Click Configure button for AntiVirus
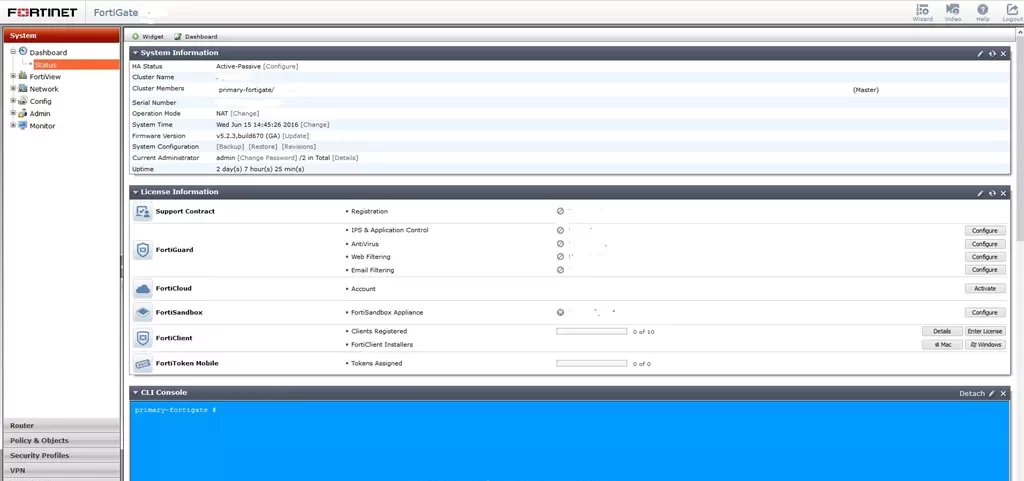Image resolution: width=1024 pixels, height=481 pixels. pos(985,244)
